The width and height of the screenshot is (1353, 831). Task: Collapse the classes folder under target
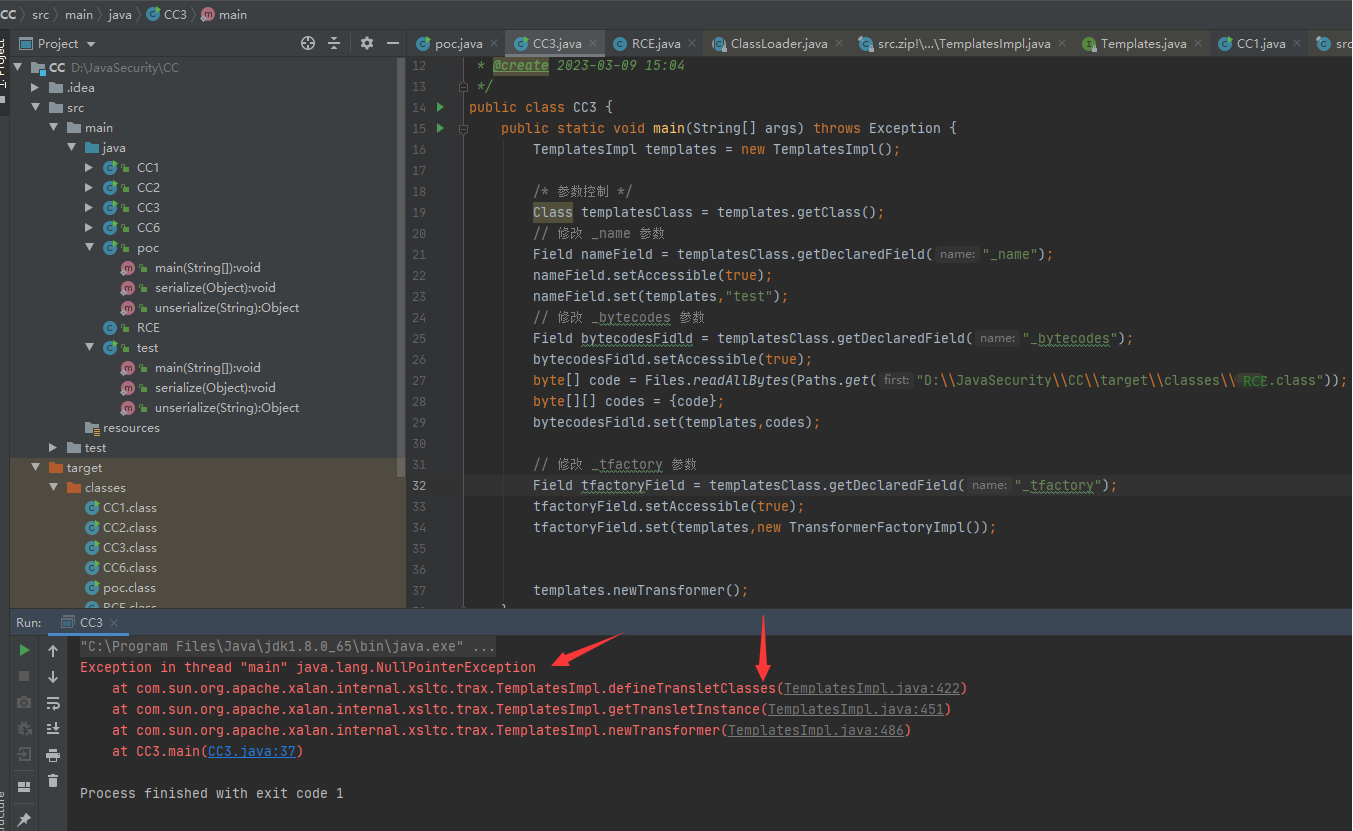54,488
